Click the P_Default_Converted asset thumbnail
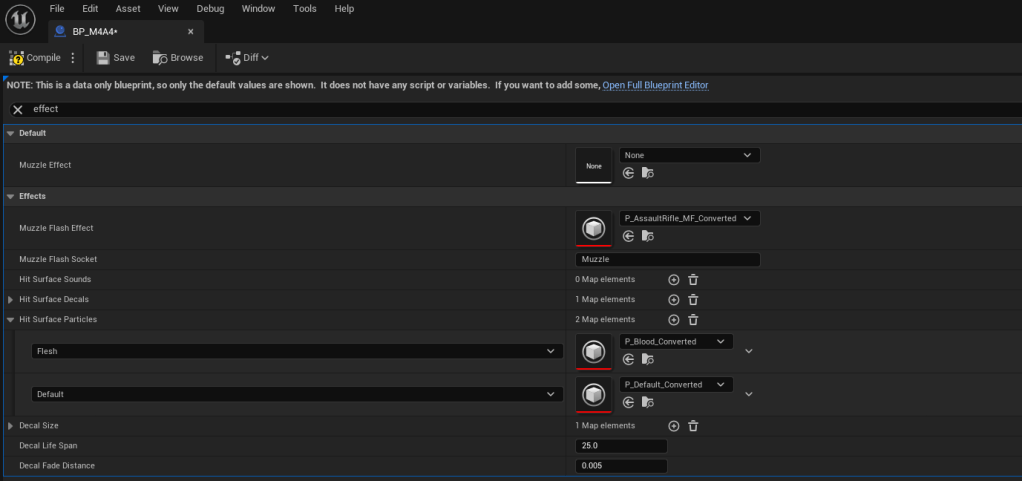The height and width of the screenshot is (481, 1022). click(x=593, y=394)
